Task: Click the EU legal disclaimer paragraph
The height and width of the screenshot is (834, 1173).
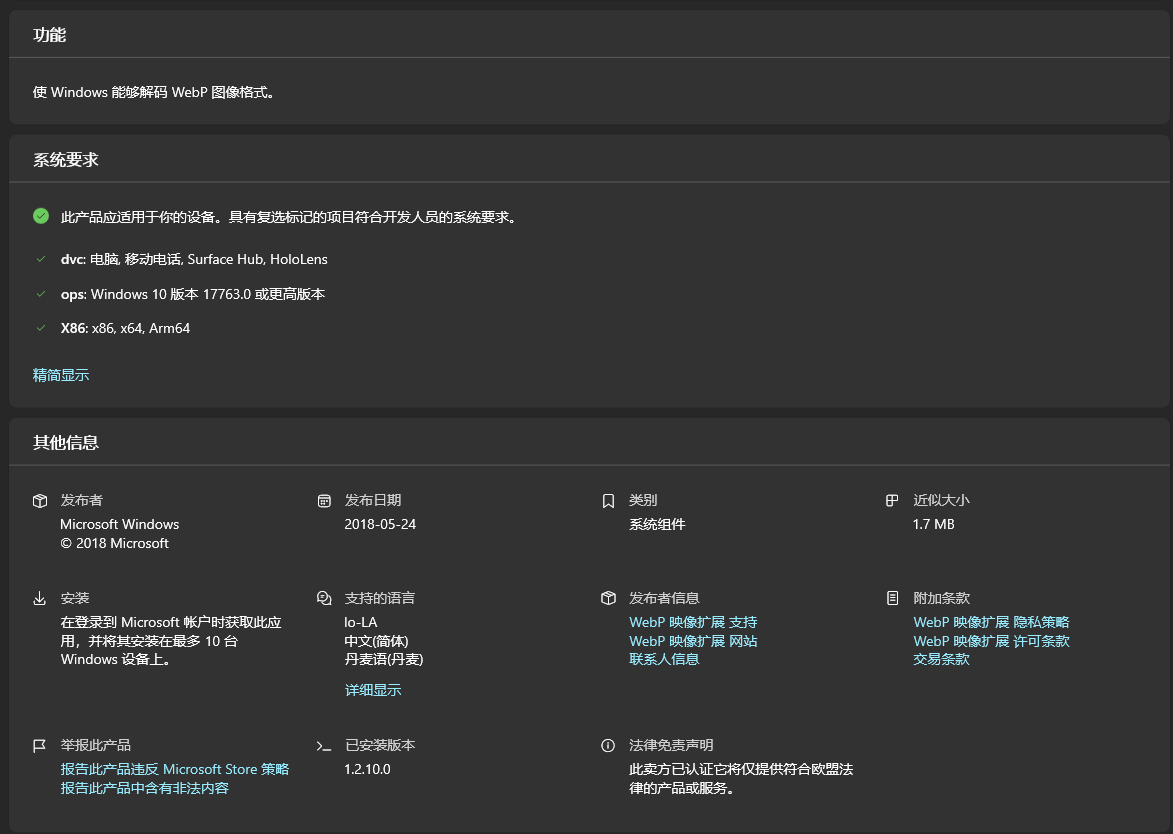Action: [741, 779]
